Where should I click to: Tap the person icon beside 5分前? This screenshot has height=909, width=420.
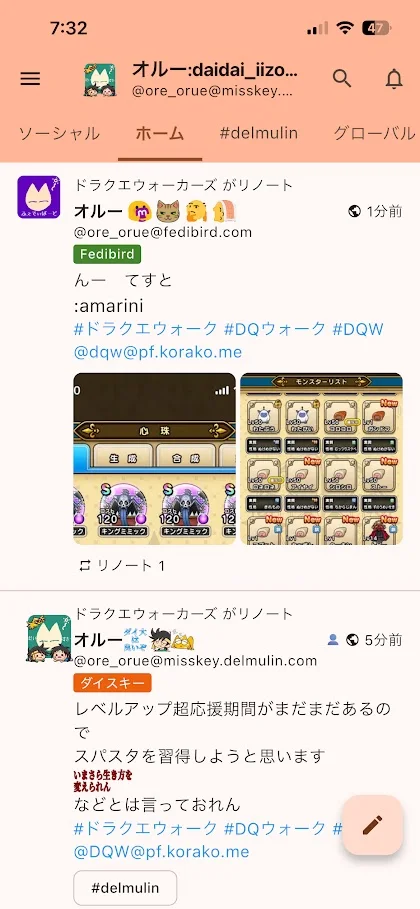[x=333, y=640]
